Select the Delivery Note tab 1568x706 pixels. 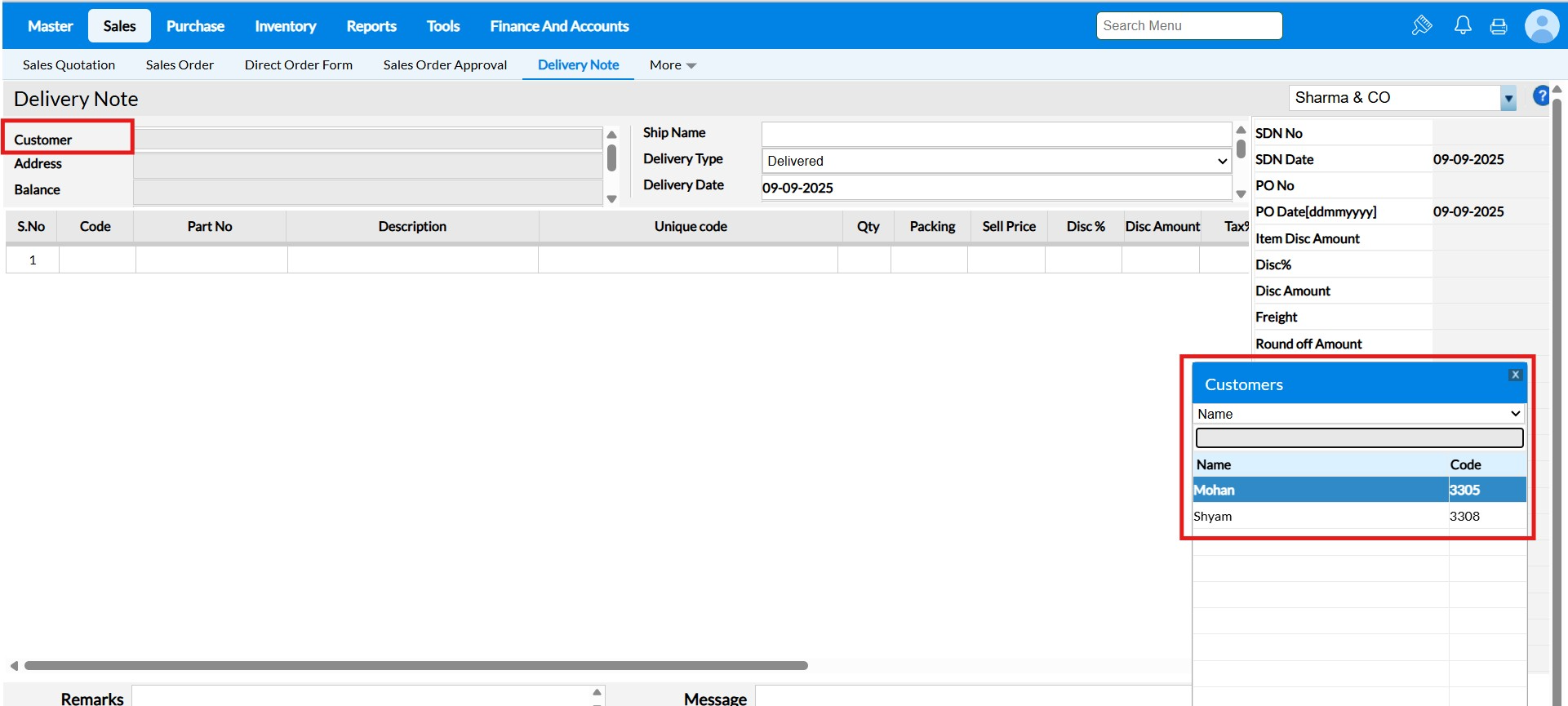(x=578, y=65)
